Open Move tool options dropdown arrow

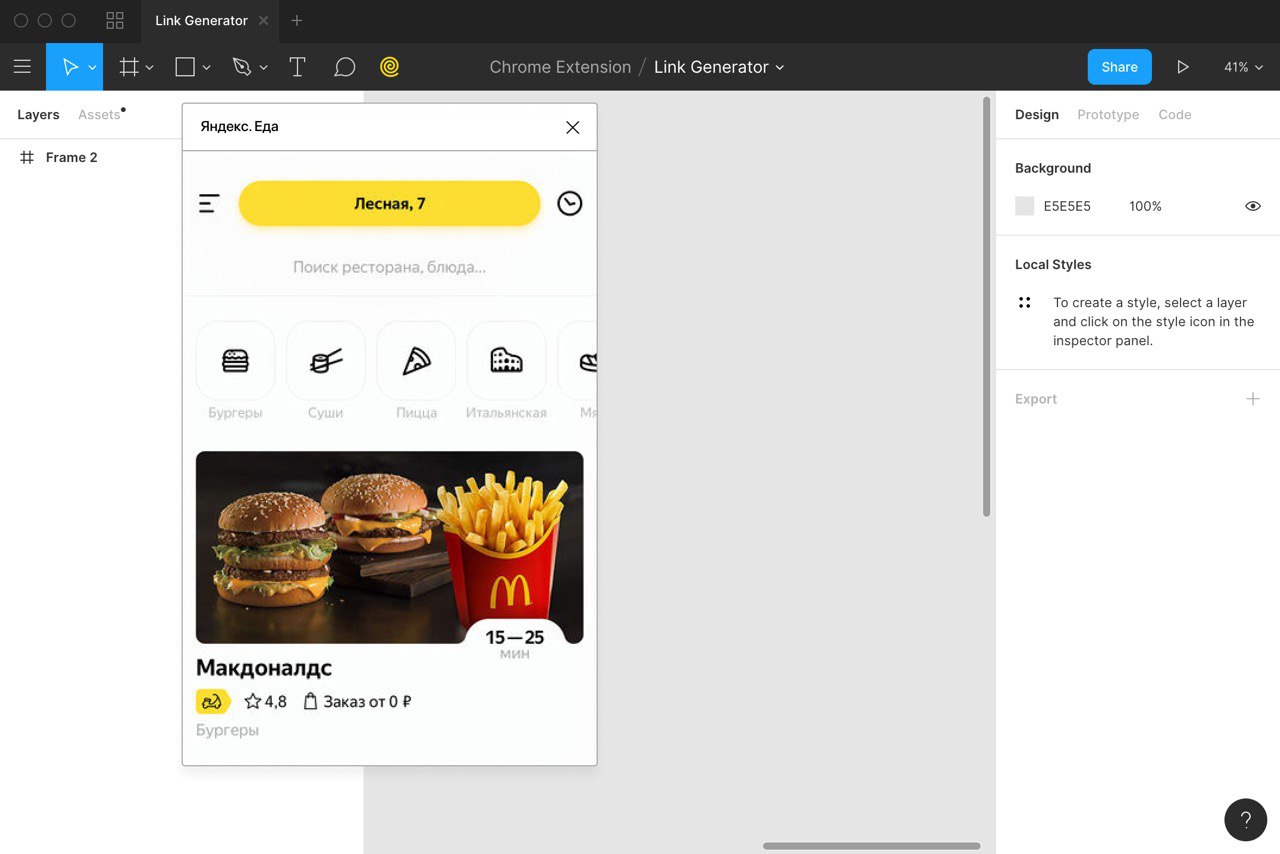[92, 68]
